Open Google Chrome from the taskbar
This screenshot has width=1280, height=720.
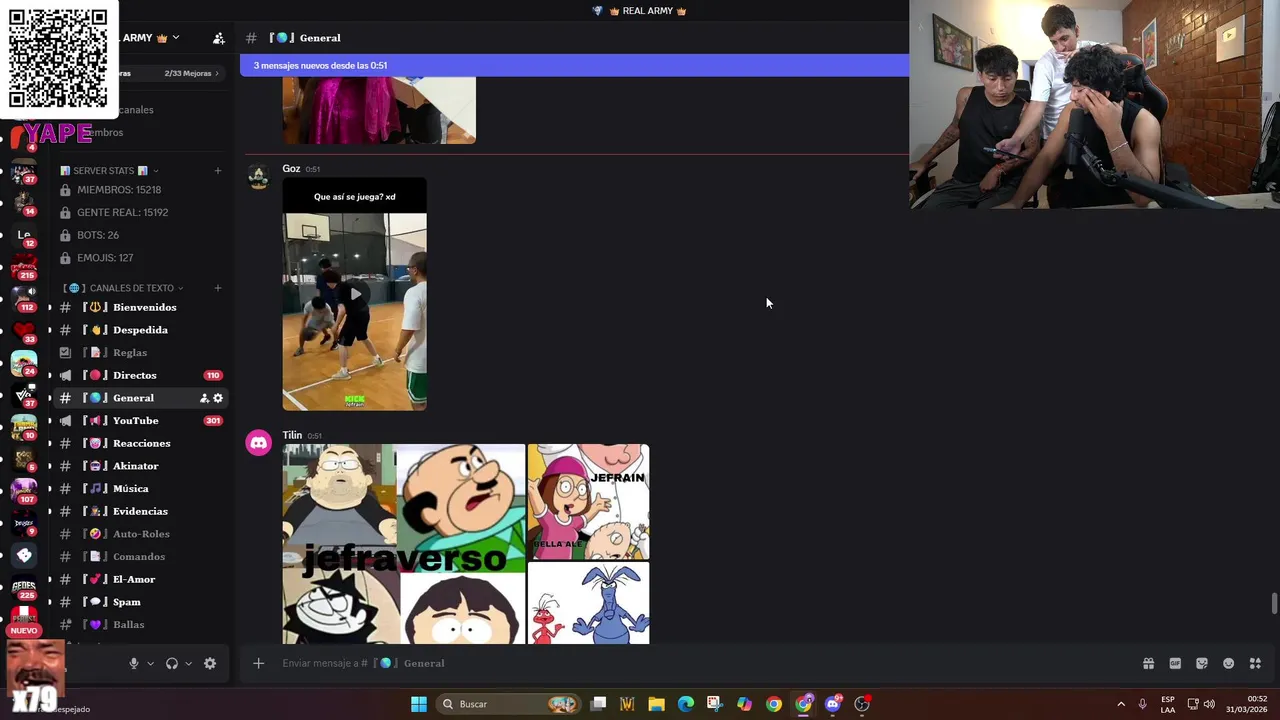pyautogui.click(x=774, y=704)
